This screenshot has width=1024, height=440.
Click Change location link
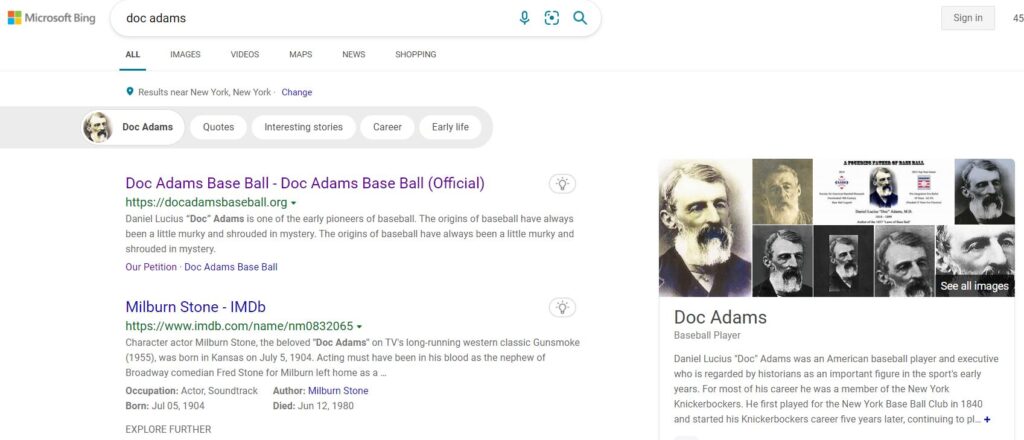[296, 92]
